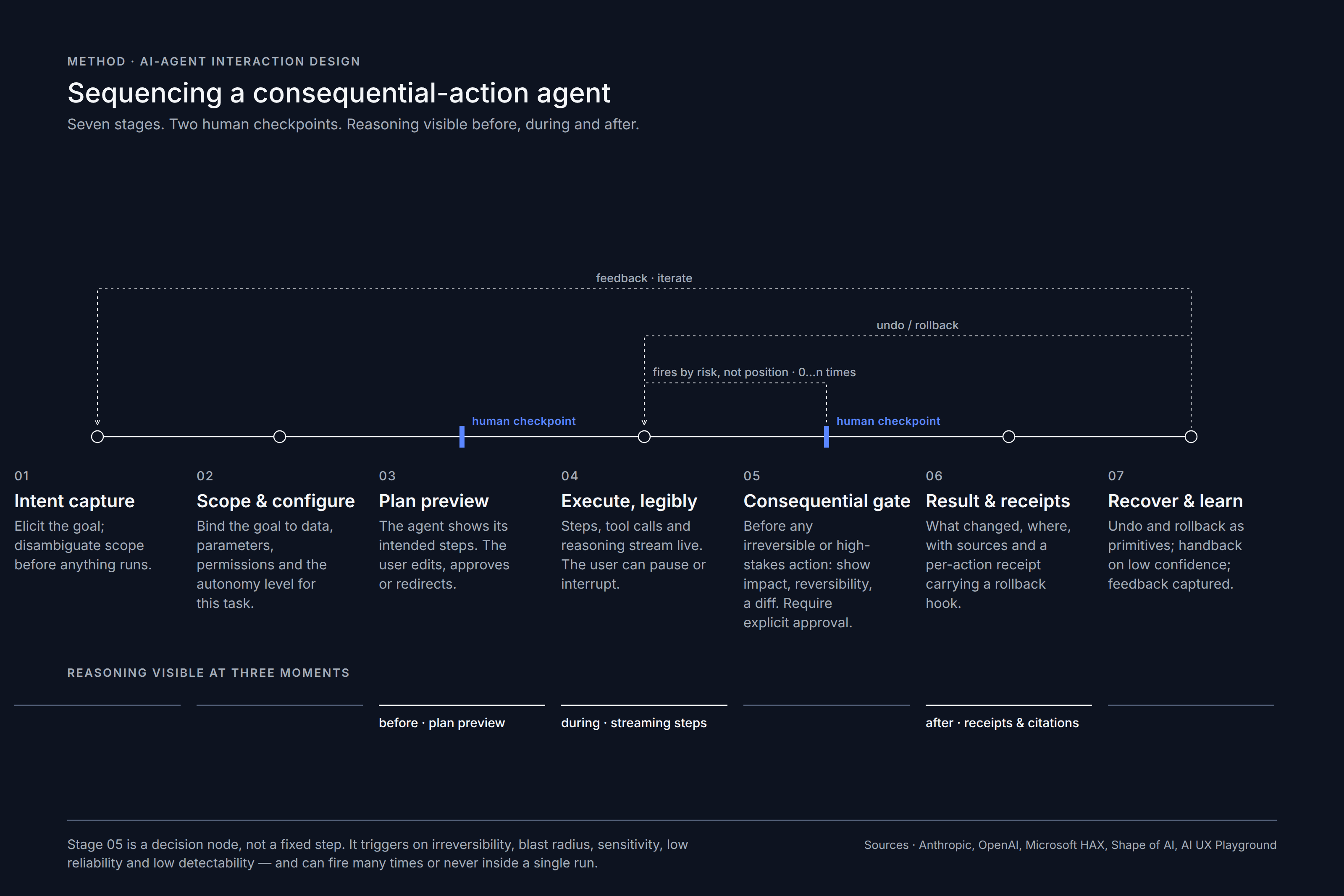Click the after · receipts & citations label
The image size is (1344, 896).
pos(1002,723)
